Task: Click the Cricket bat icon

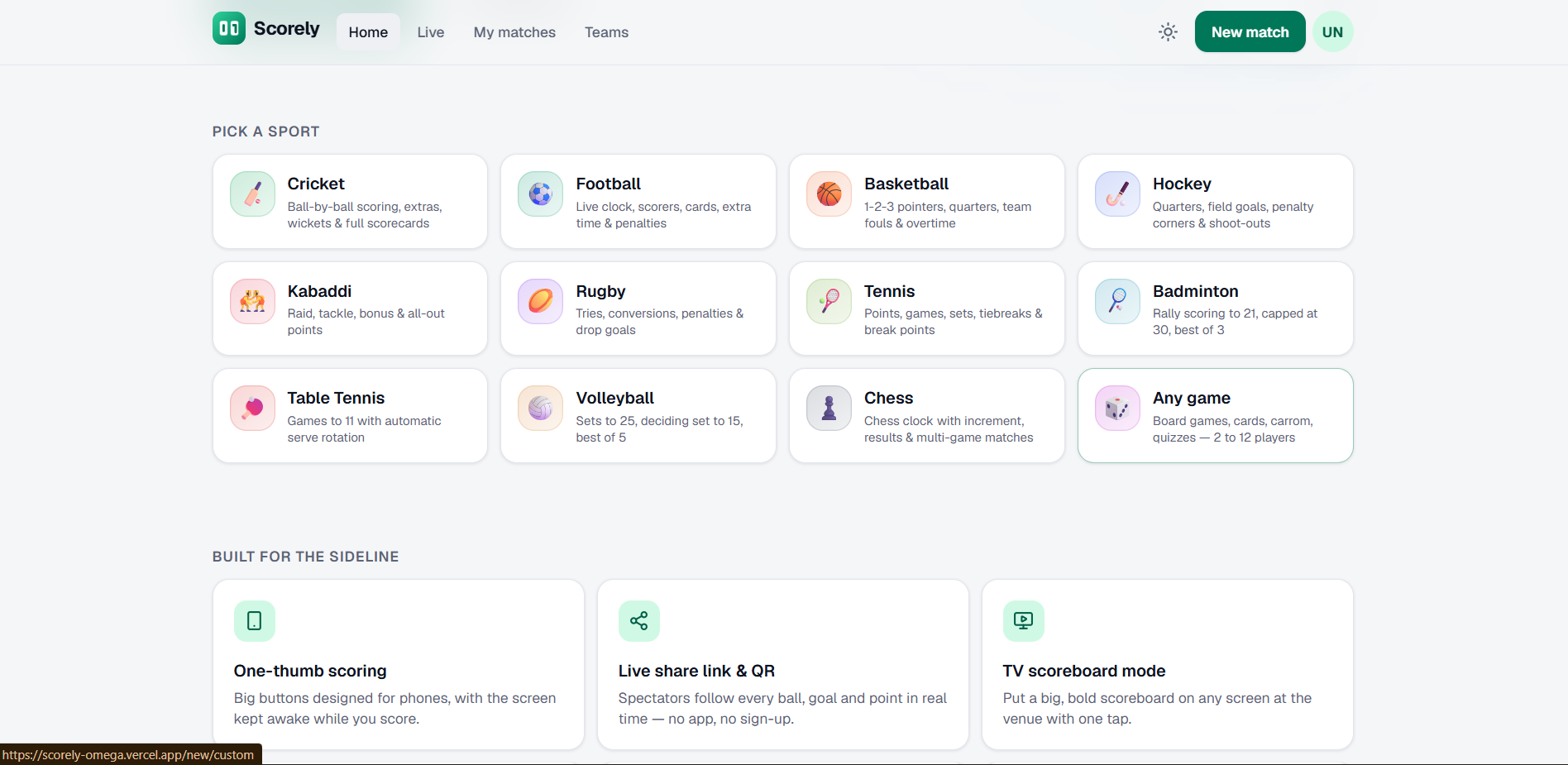Action: click(252, 194)
